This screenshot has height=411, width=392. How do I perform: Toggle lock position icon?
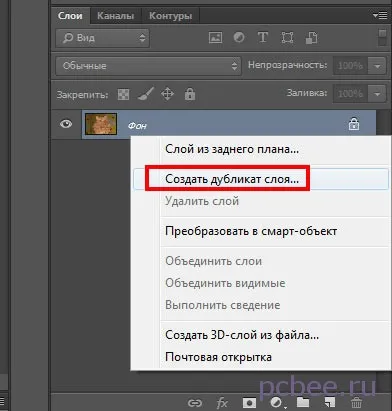click(x=167, y=94)
